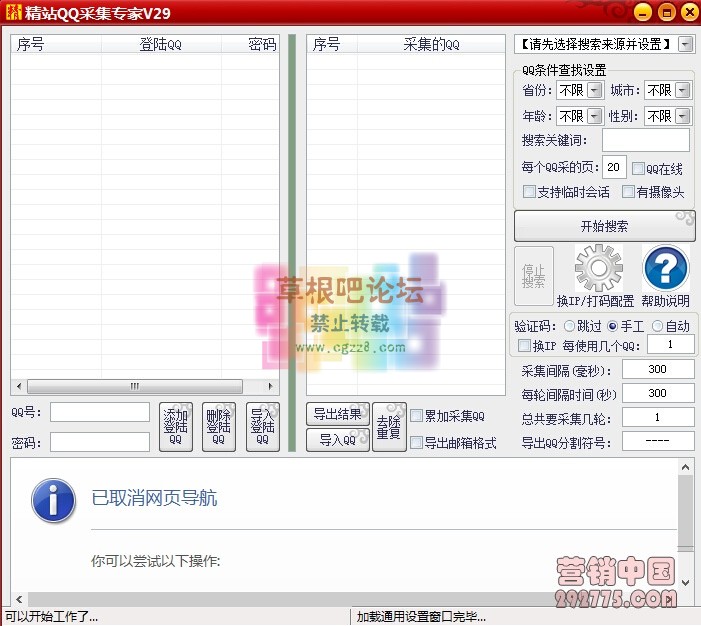Viewport: 701px width, 626px height.
Task: Toggle 有摄像头 checkbox
Action: tap(628, 192)
